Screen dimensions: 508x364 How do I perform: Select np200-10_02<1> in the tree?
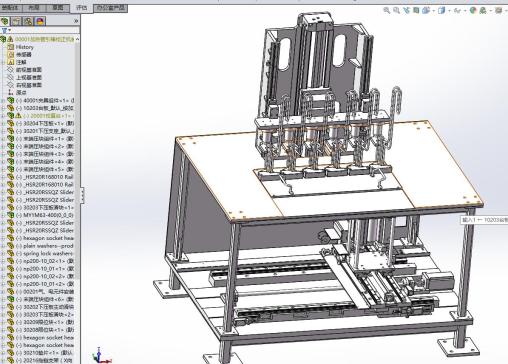tap(45, 261)
